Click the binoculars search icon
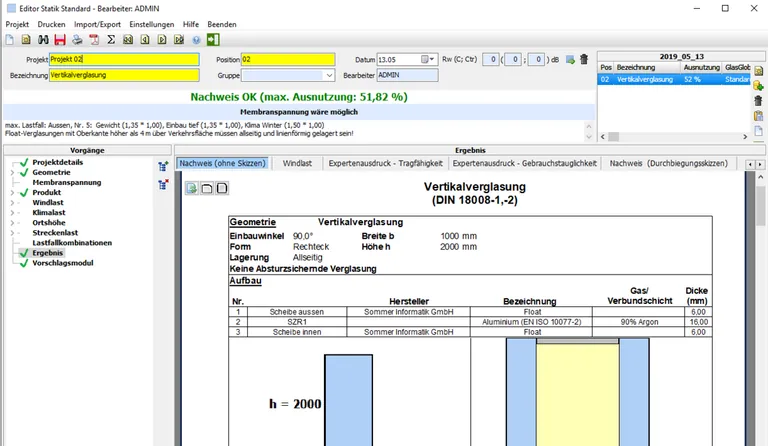 pyautogui.click(x=43, y=40)
